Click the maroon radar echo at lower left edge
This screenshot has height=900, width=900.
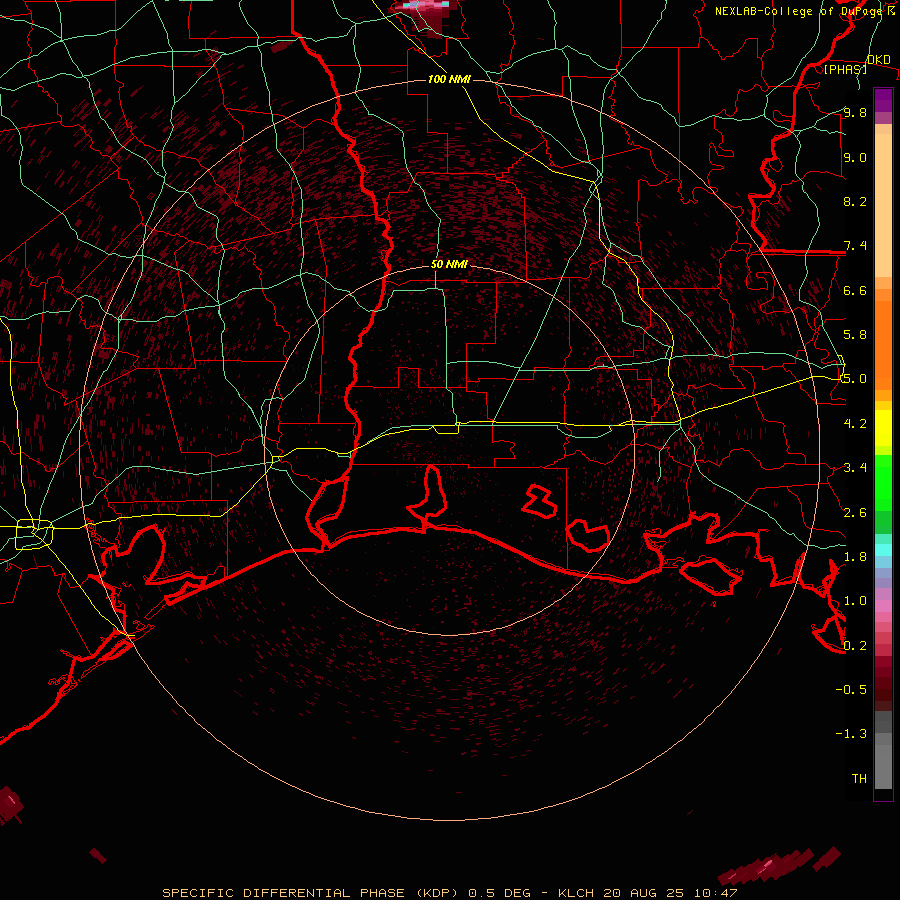(10, 804)
